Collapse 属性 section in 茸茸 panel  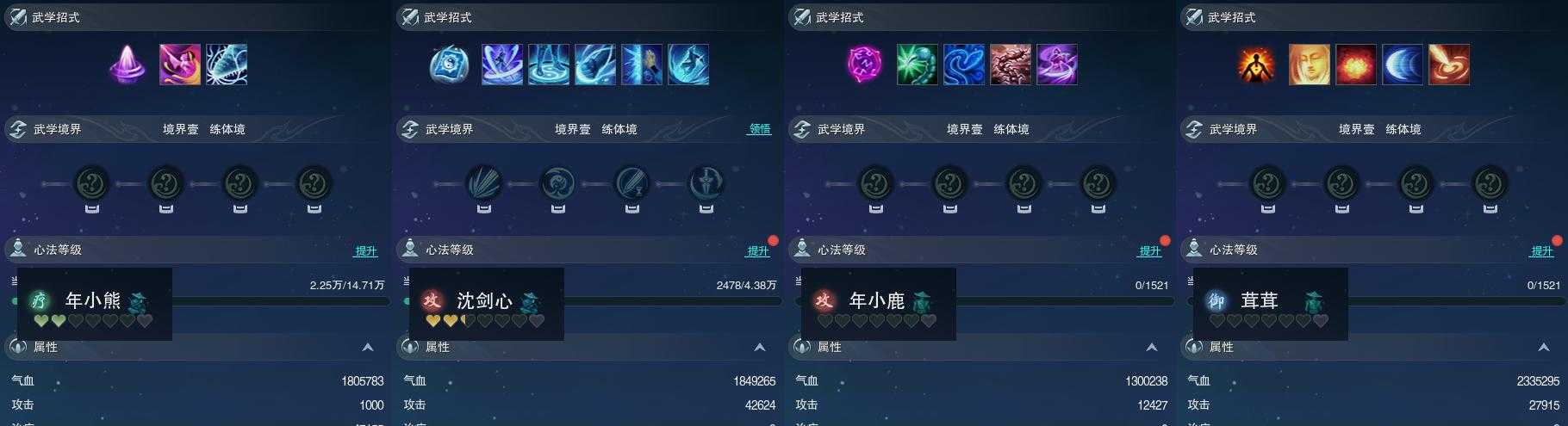pos(1544,347)
